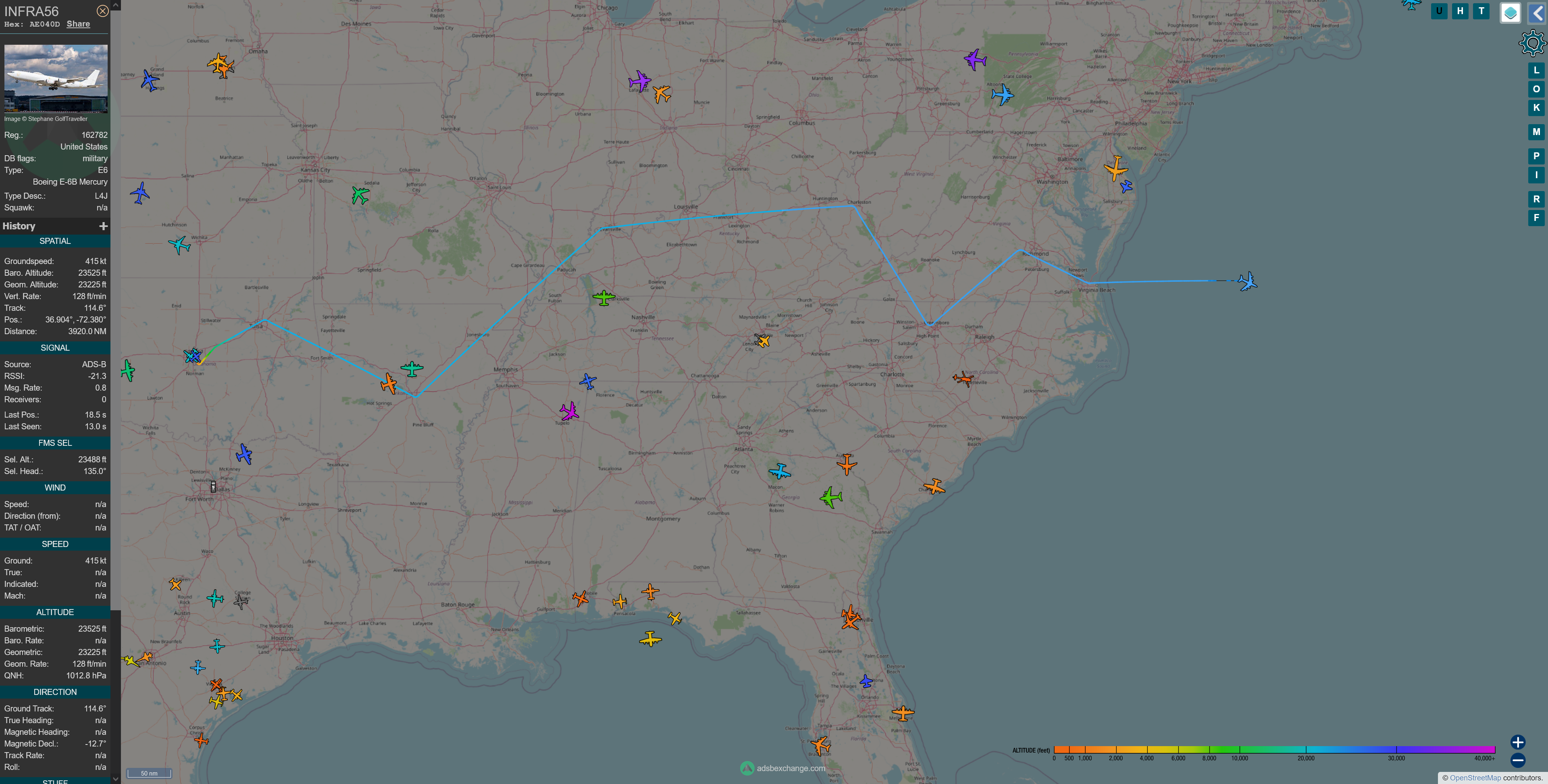Select the cyan aircraft near Wichita
This screenshot has height=784, width=1548.
(x=179, y=245)
